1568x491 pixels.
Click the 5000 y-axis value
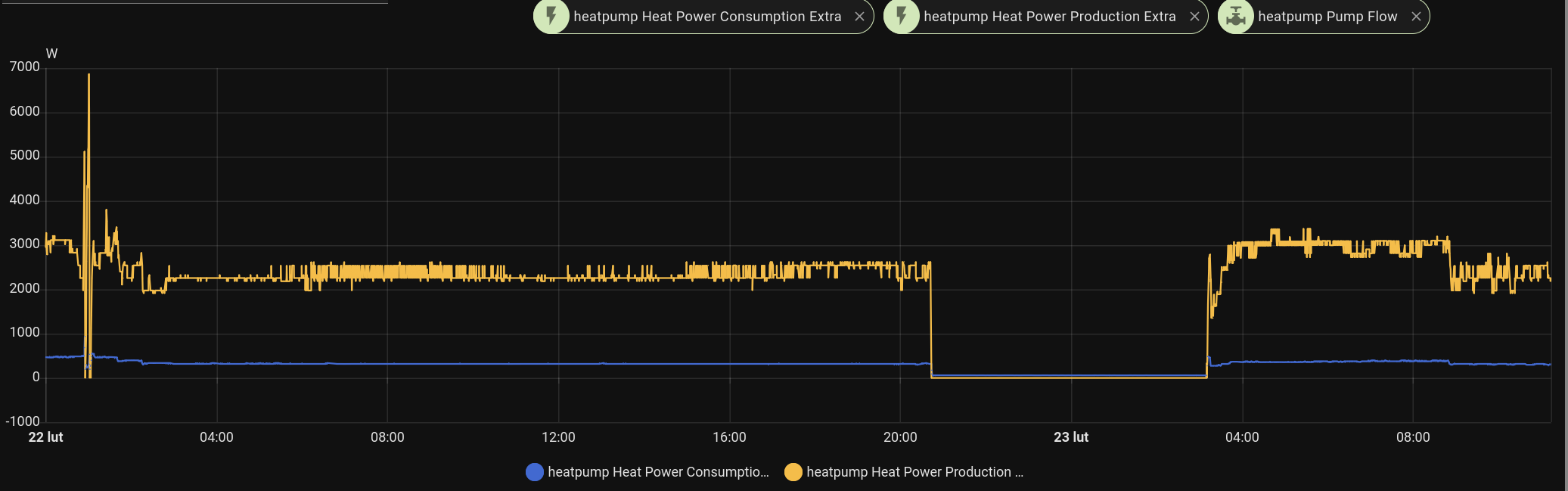(x=25, y=156)
